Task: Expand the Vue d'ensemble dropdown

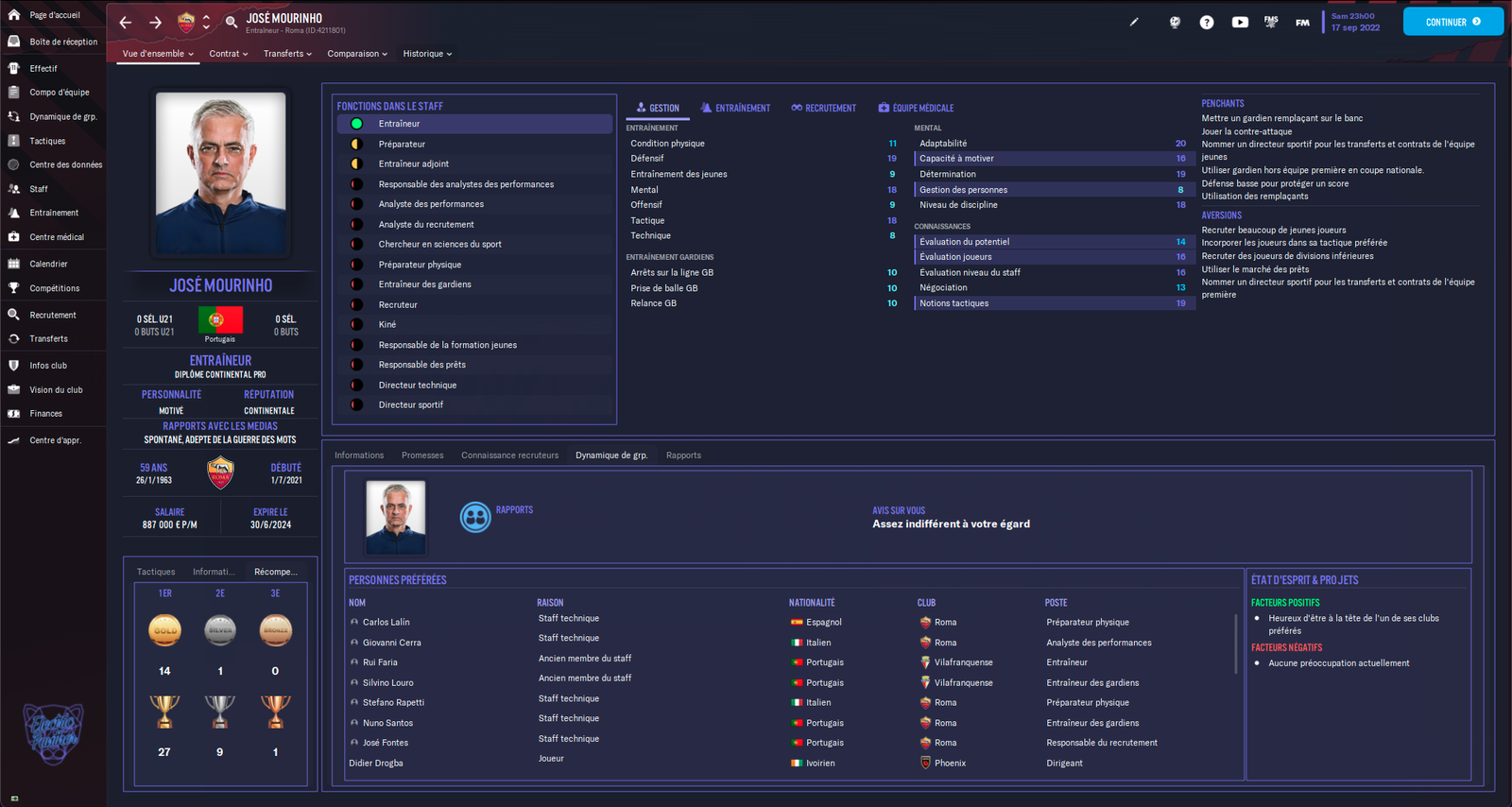Action: pos(158,54)
